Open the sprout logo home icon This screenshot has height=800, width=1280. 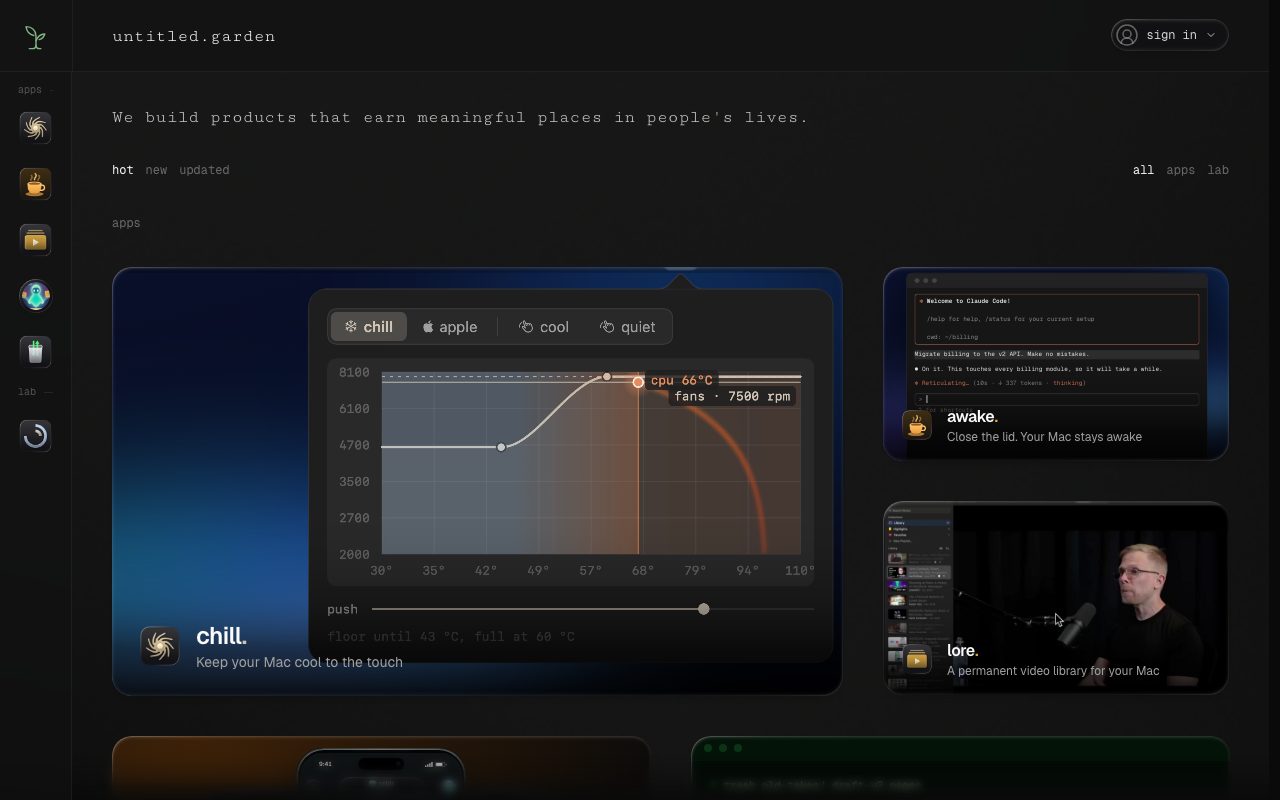(35, 37)
